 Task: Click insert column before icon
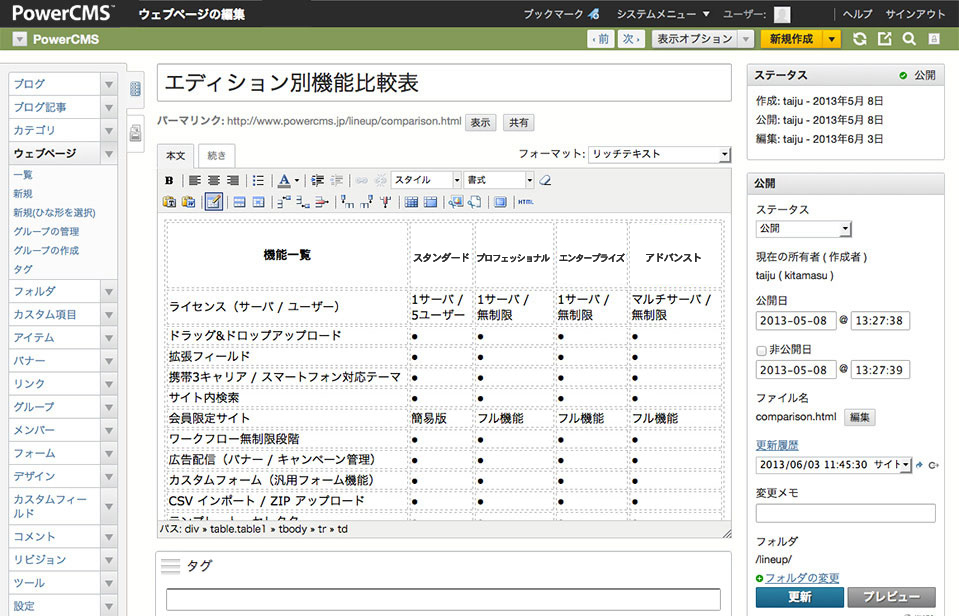(x=347, y=202)
